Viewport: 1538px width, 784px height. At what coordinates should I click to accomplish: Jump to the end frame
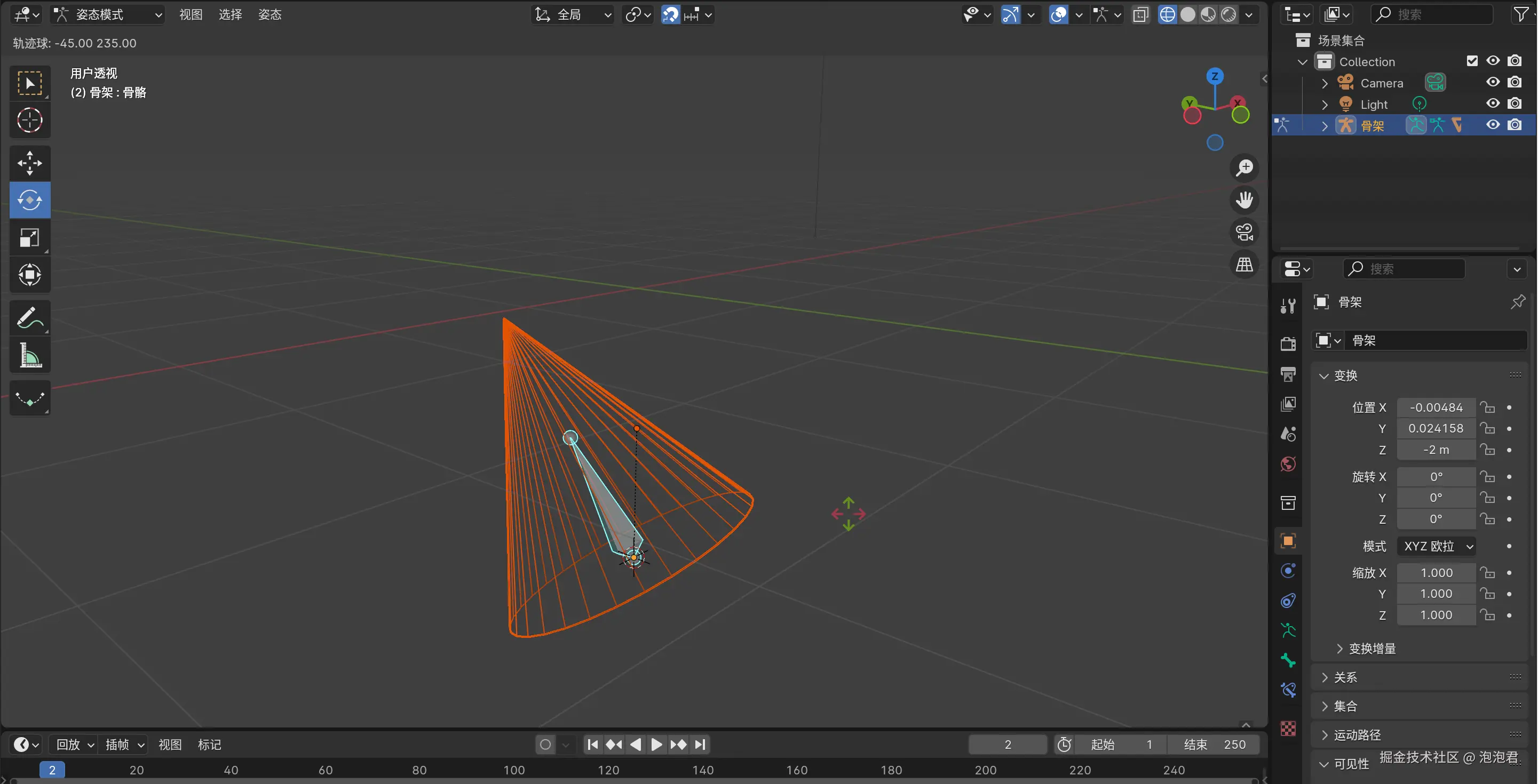700,744
